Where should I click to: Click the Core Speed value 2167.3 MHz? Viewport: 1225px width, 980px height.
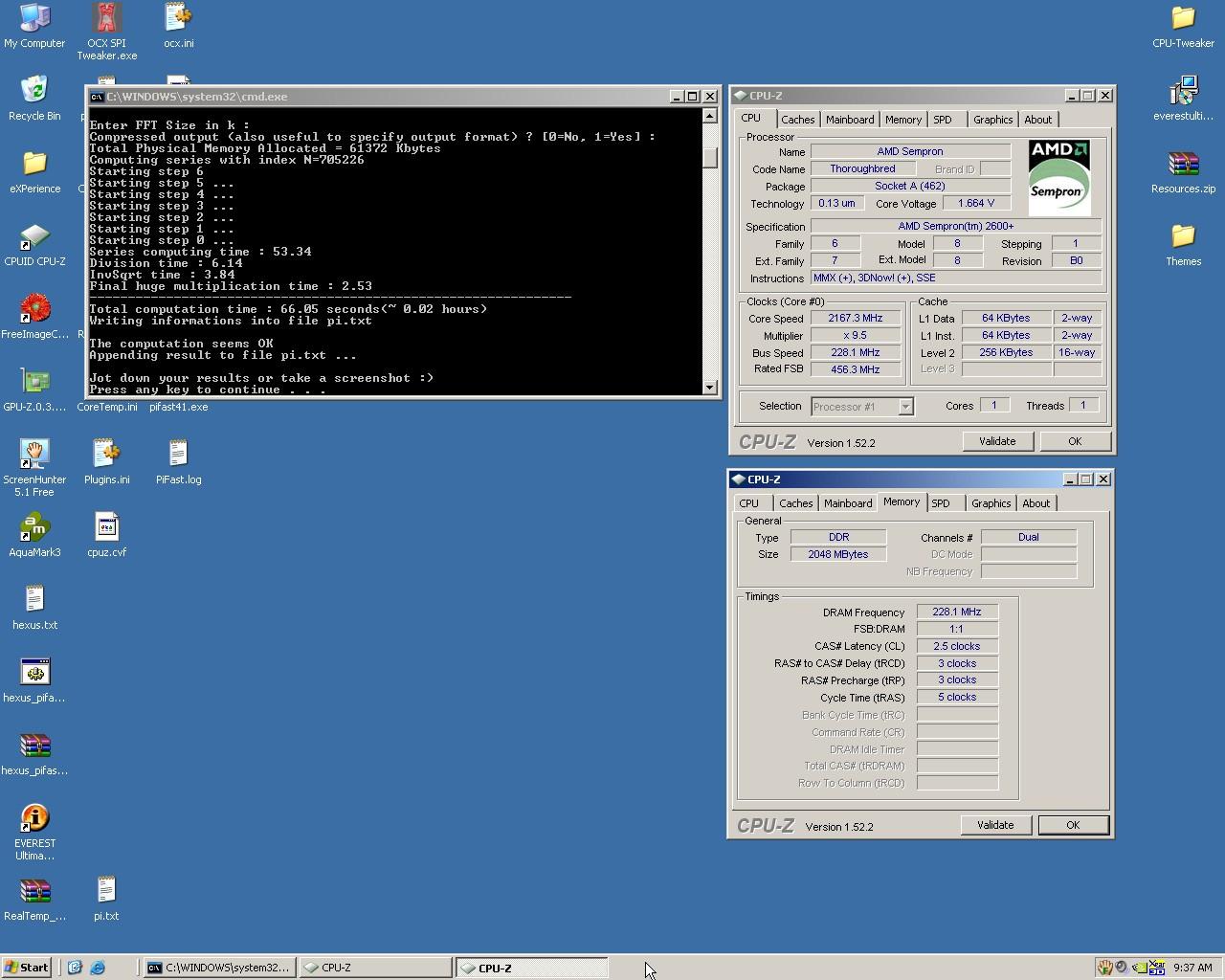pos(856,318)
